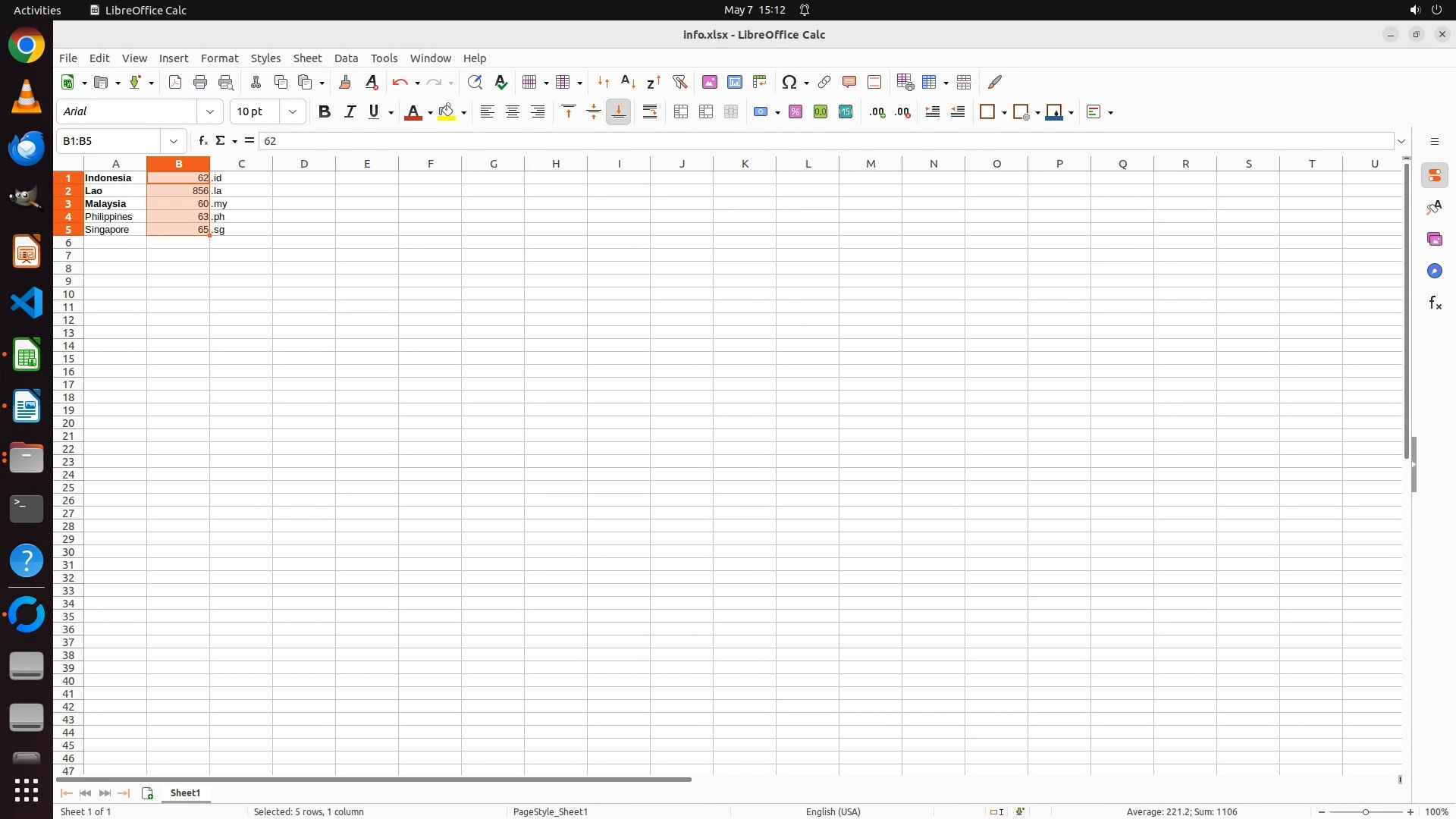Expand the Name Box dropdown
The image size is (1456, 819).
(x=174, y=141)
